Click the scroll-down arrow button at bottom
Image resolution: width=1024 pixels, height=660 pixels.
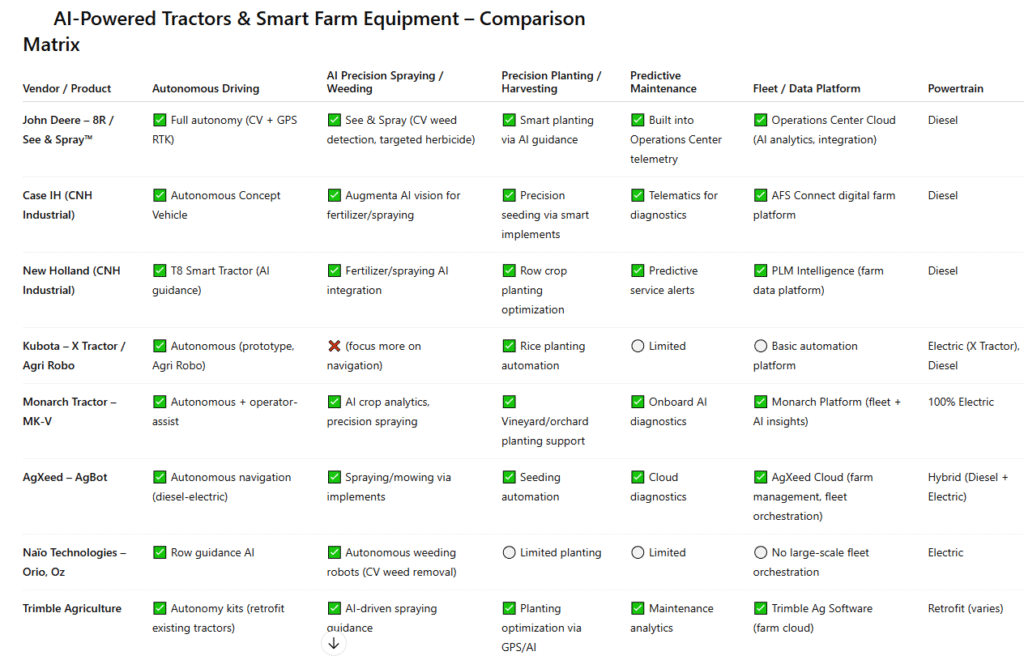pyautogui.click(x=334, y=643)
